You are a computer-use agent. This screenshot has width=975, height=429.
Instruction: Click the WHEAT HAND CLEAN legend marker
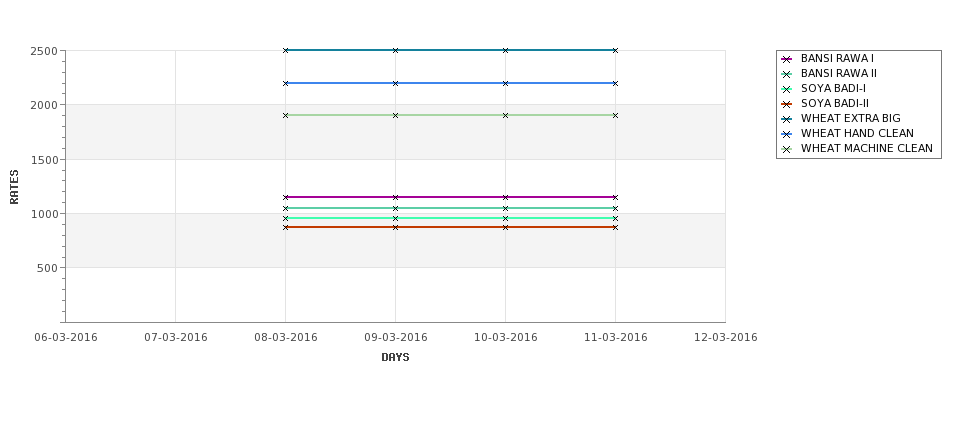coord(787,134)
